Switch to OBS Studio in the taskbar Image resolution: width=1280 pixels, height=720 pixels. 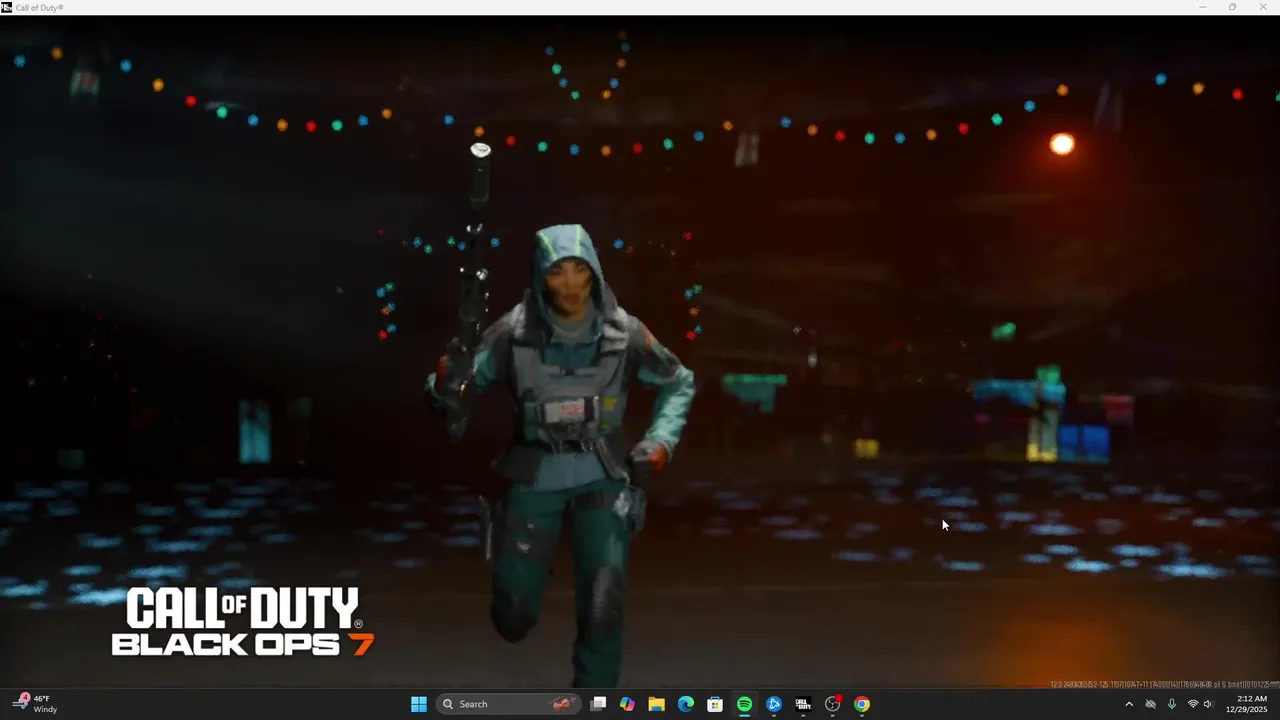[833, 704]
